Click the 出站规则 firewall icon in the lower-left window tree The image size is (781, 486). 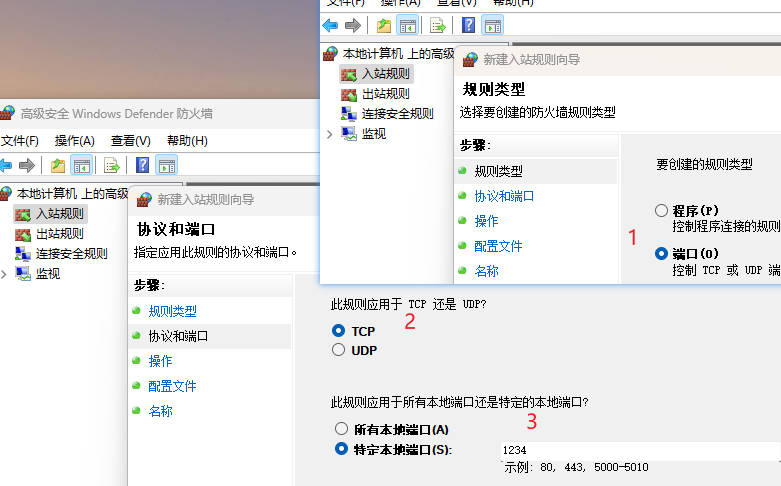[23, 234]
